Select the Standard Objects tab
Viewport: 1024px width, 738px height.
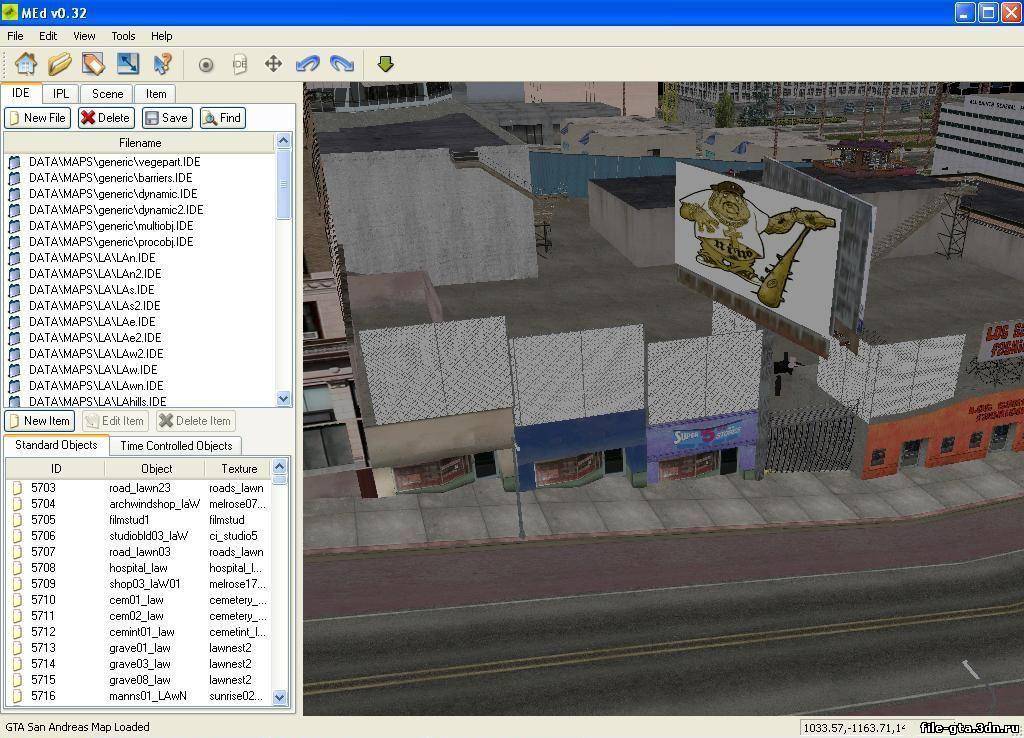[x=56, y=445]
